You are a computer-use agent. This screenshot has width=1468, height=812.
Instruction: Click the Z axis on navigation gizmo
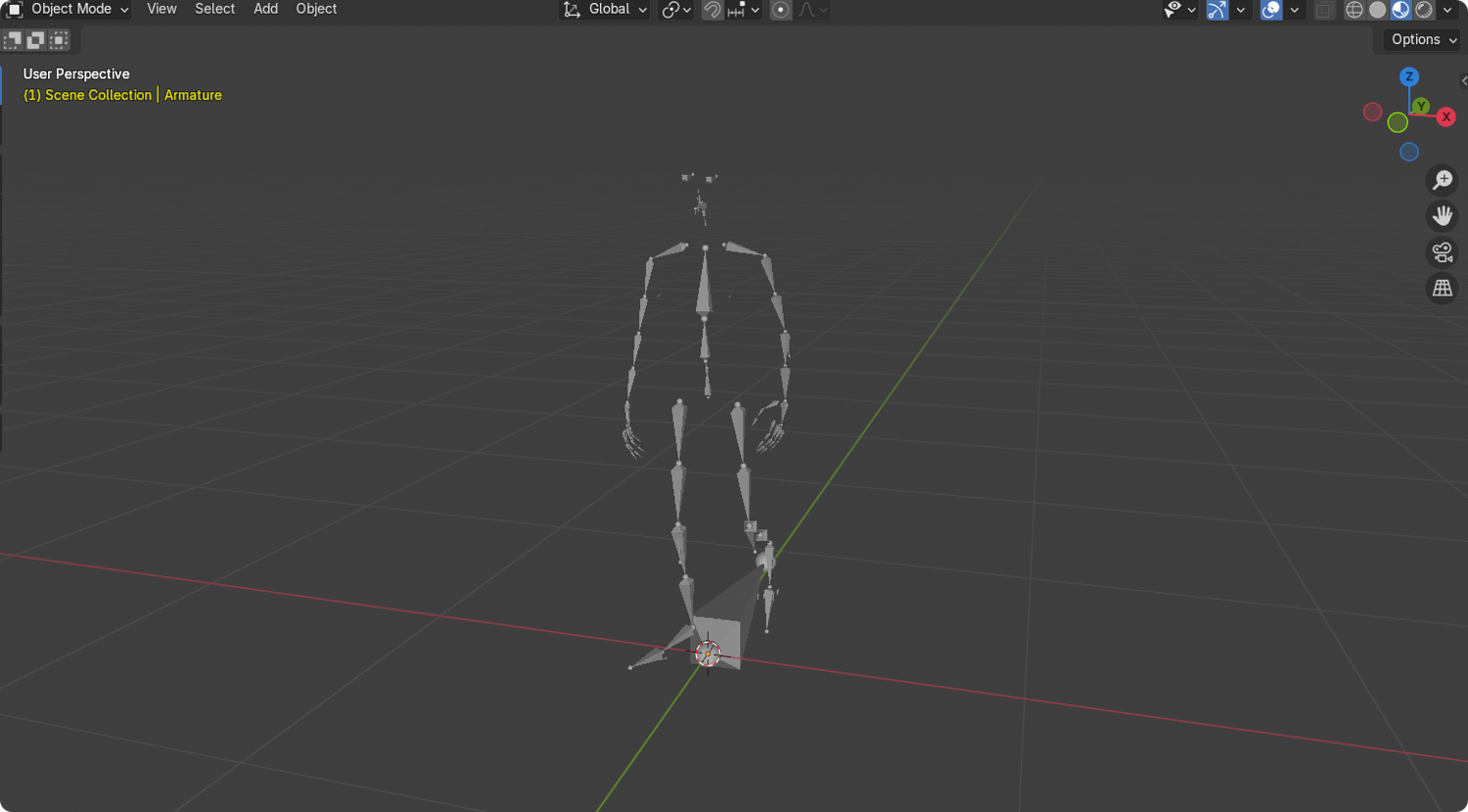pos(1409,76)
